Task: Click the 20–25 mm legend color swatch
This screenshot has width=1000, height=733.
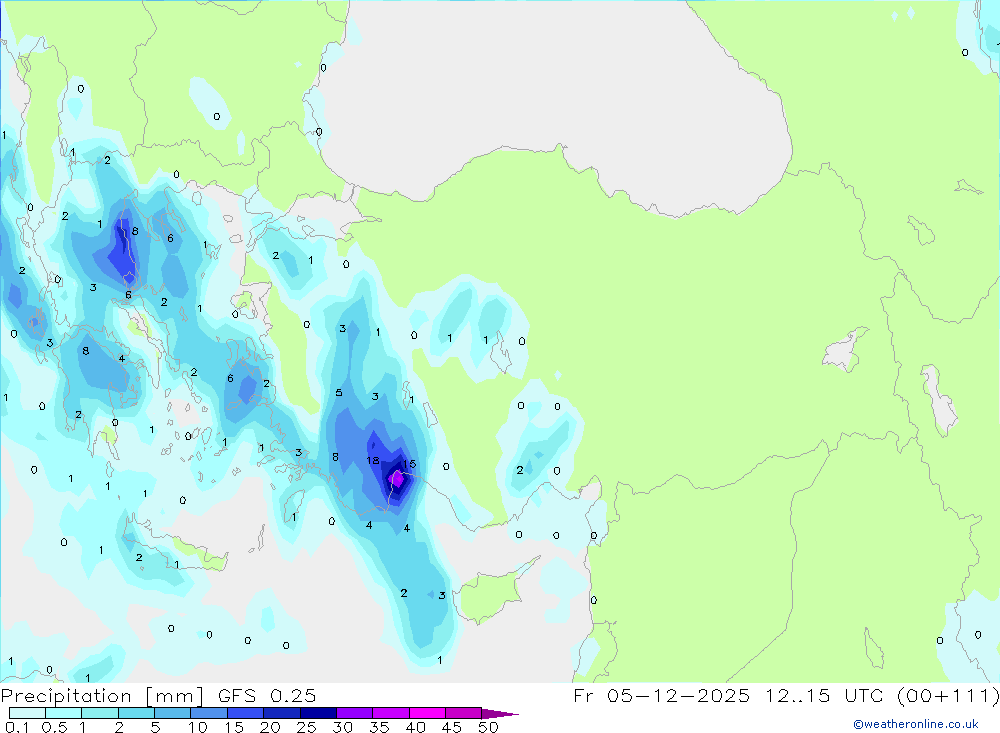Action: point(281,713)
